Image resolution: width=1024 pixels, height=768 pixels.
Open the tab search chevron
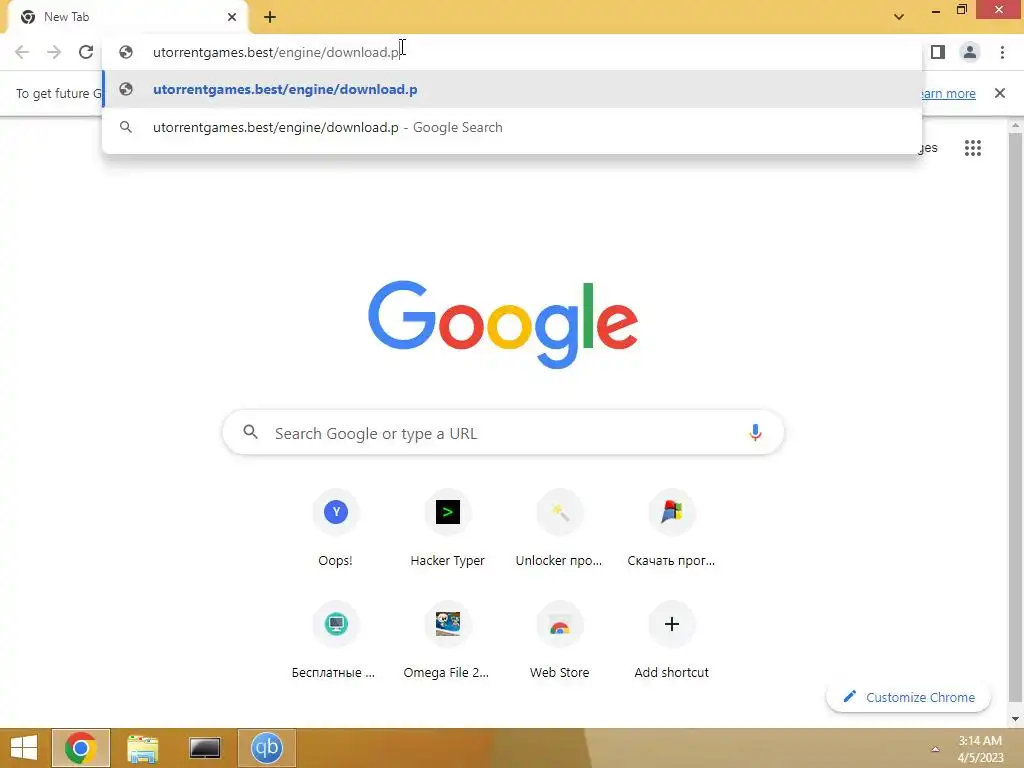pos(899,17)
